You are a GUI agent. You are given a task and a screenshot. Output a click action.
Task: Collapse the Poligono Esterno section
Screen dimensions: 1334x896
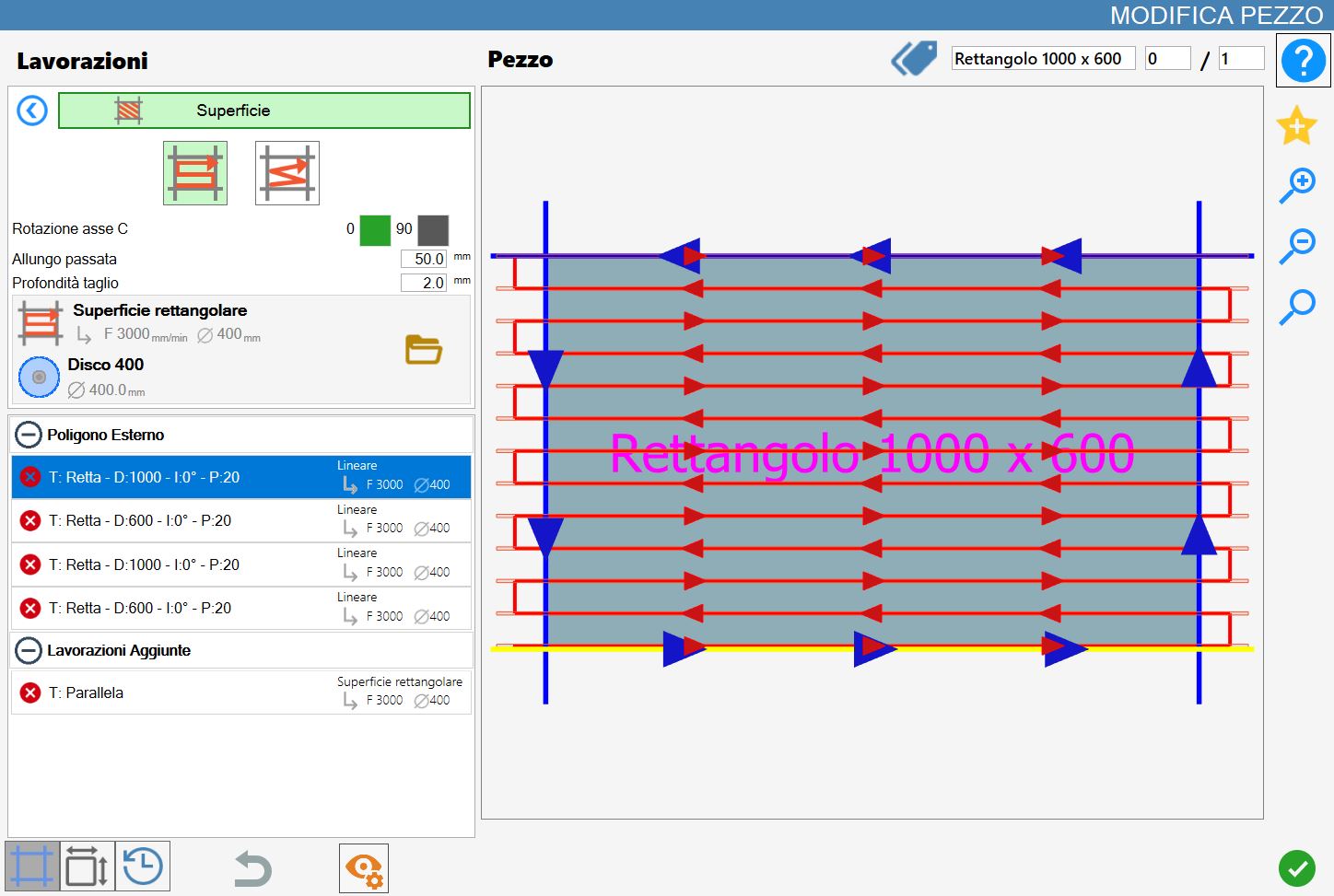click(x=29, y=435)
